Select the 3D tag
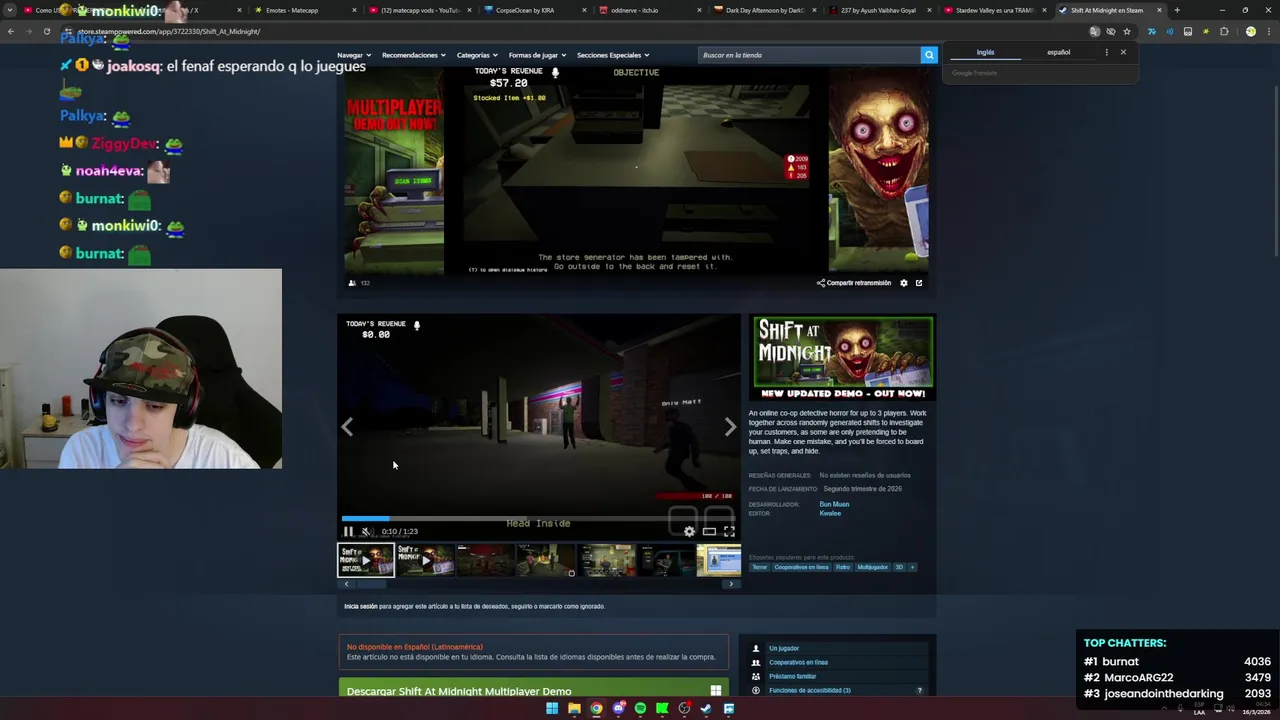This screenshot has height=720, width=1280. tap(898, 567)
